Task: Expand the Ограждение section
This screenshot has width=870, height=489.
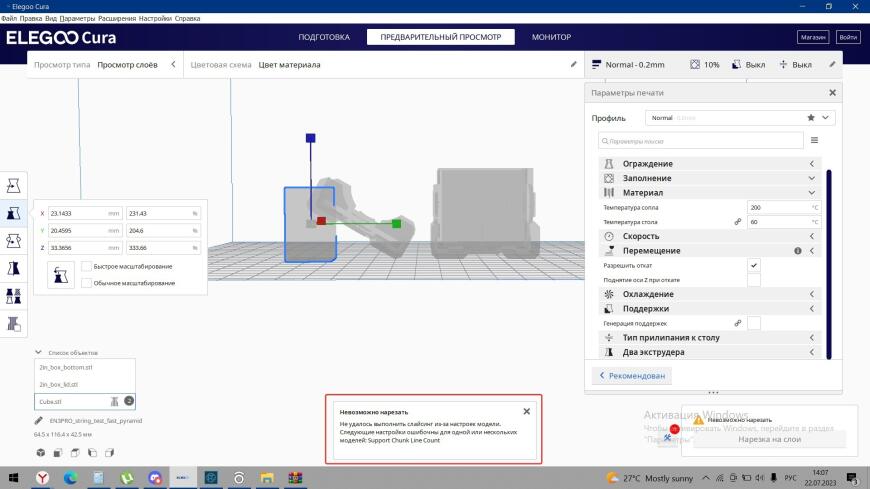Action: [710, 164]
